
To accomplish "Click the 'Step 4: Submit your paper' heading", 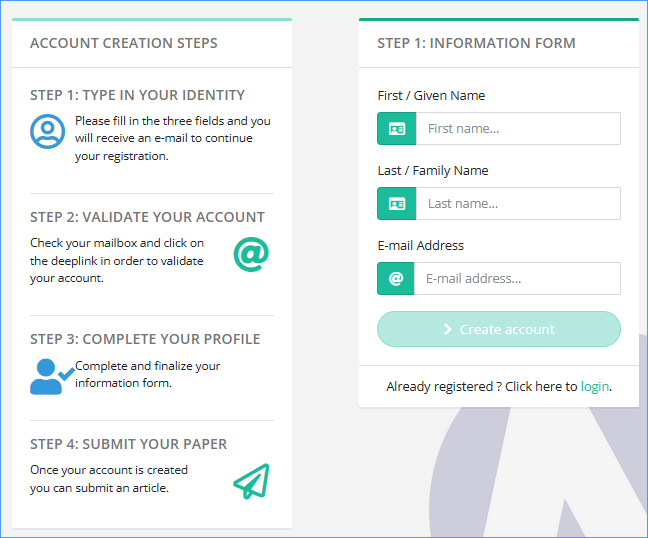I will point(128,444).
